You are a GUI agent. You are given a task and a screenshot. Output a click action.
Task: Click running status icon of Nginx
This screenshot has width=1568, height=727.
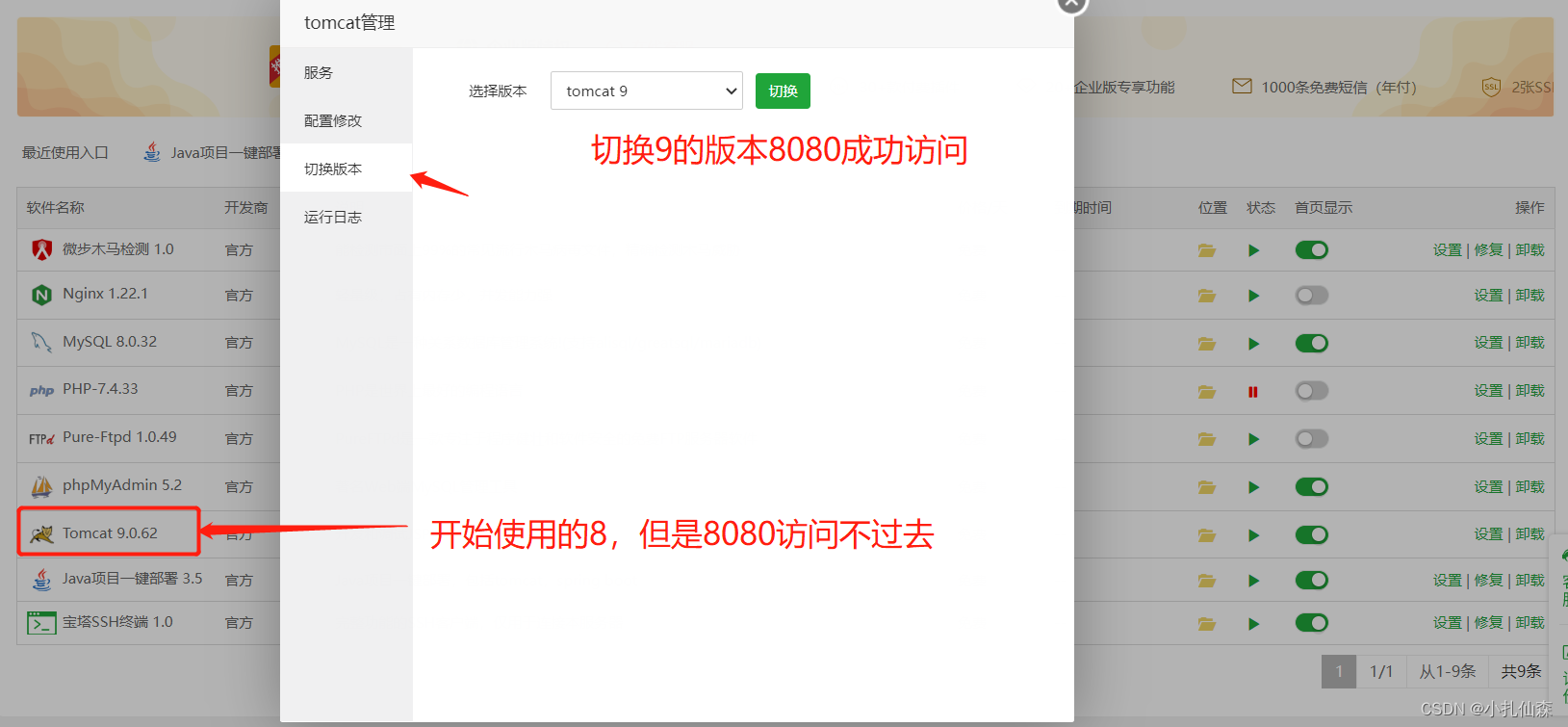click(x=1253, y=296)
